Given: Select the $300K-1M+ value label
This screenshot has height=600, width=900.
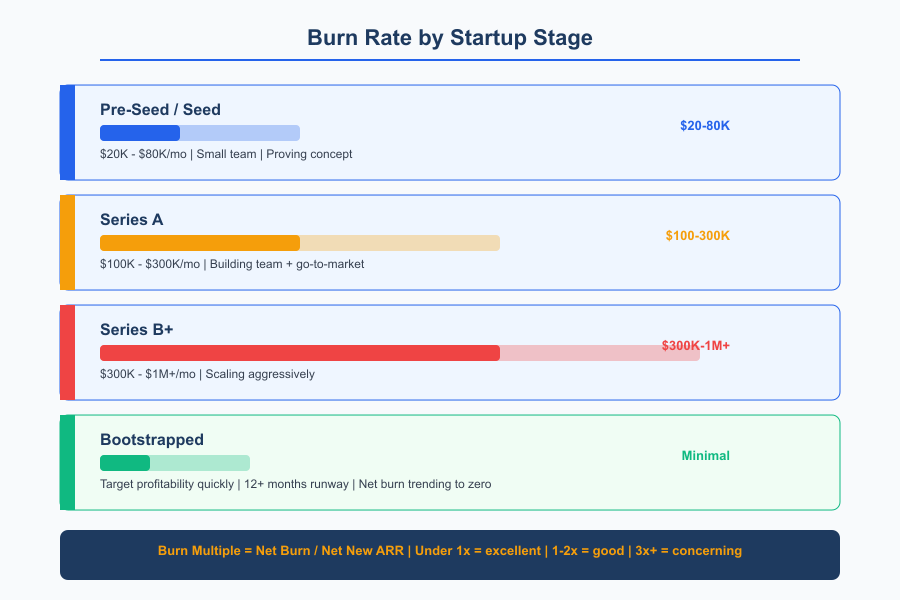Looking at the screenshot, I should pos(696,346).
